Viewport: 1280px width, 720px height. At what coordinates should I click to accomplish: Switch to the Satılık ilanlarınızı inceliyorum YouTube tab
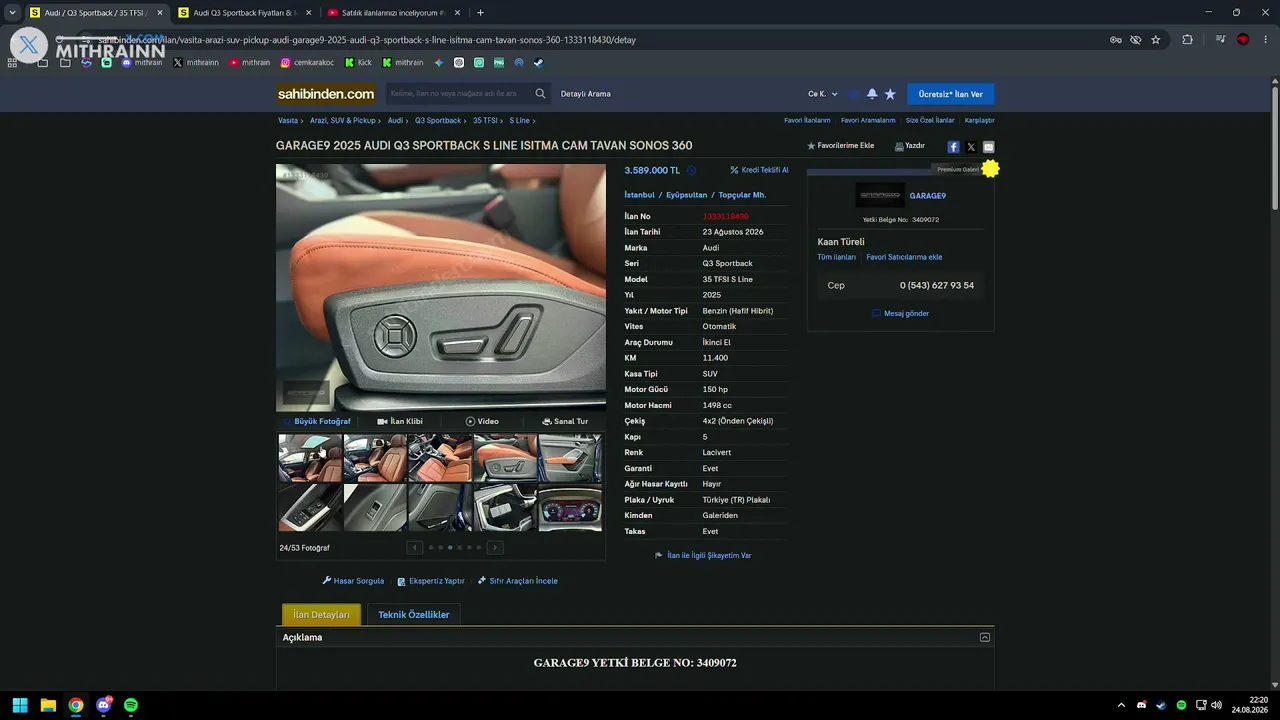pyautogui.click(x=393, y=13)
